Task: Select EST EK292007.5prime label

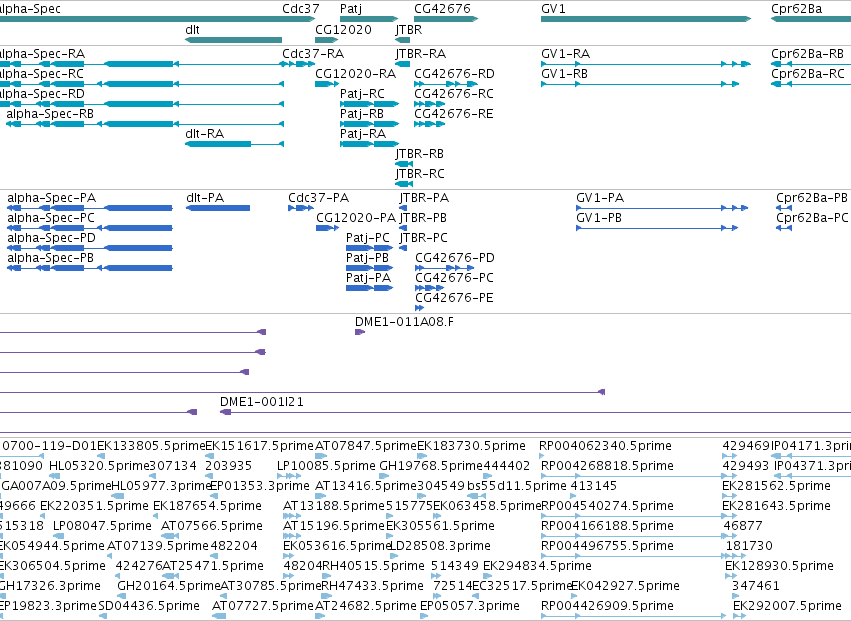Action: pyautogui.click(x=787, y=606)
